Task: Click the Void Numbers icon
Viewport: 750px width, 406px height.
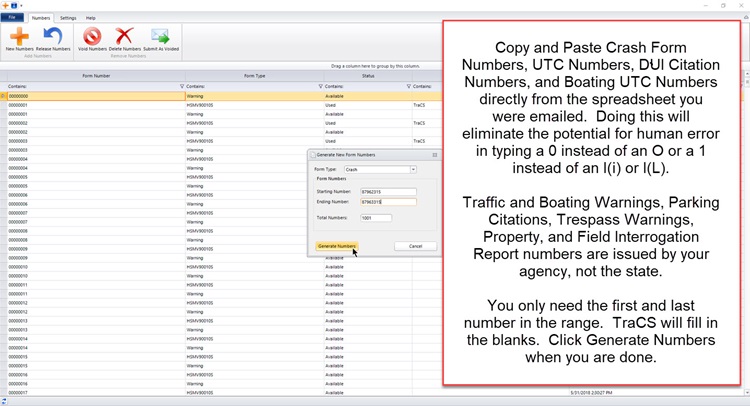Action: pyautogui.click(x=92, y=37)
